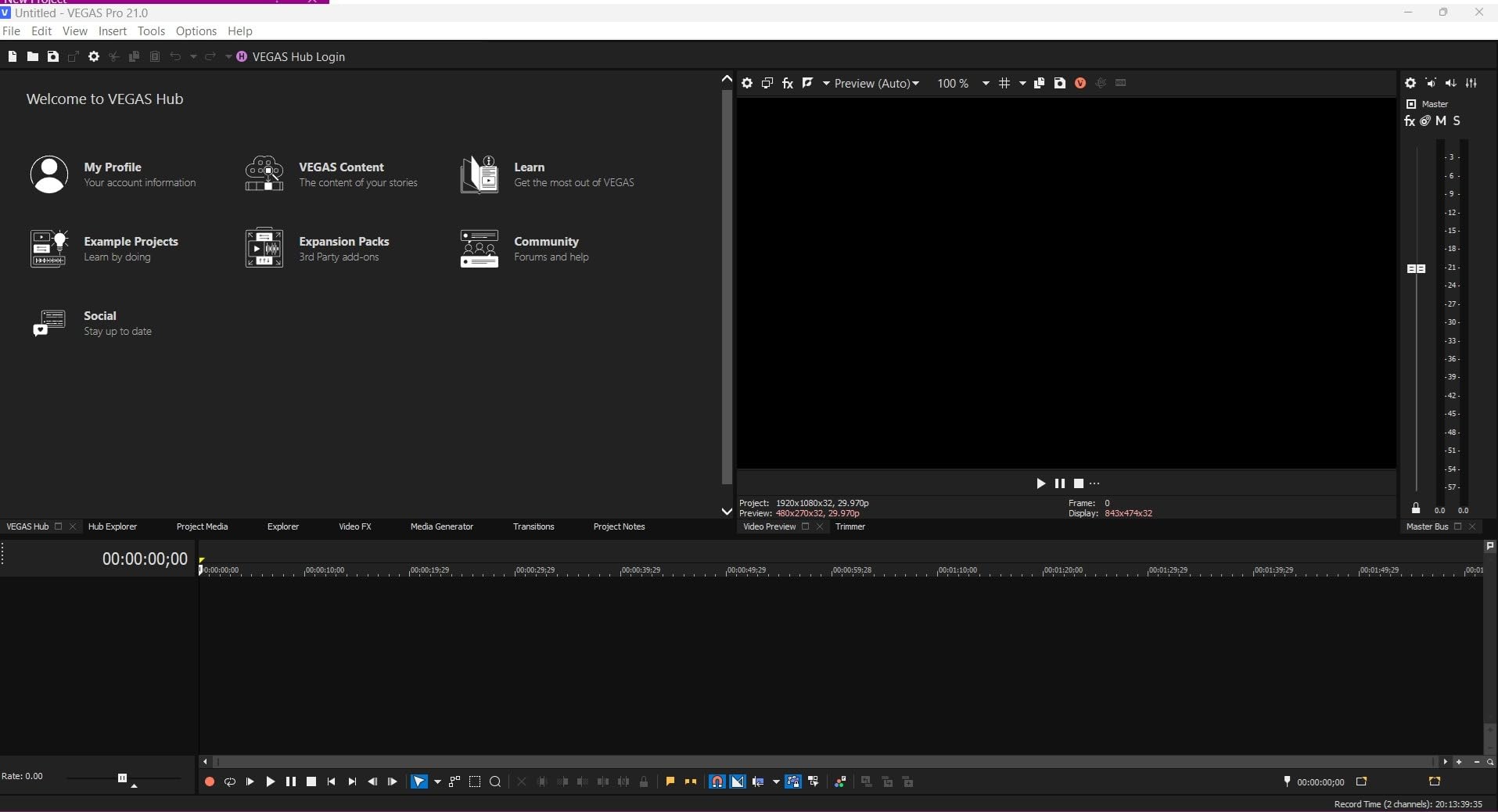Save preview snapshot to file
Image resolution: width=1498 pixels, height=812 pixels.
[1059, 83]
